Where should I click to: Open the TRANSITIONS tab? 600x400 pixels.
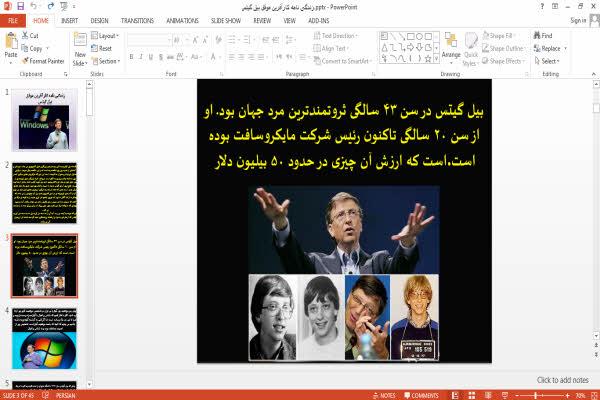click(137, 21)
